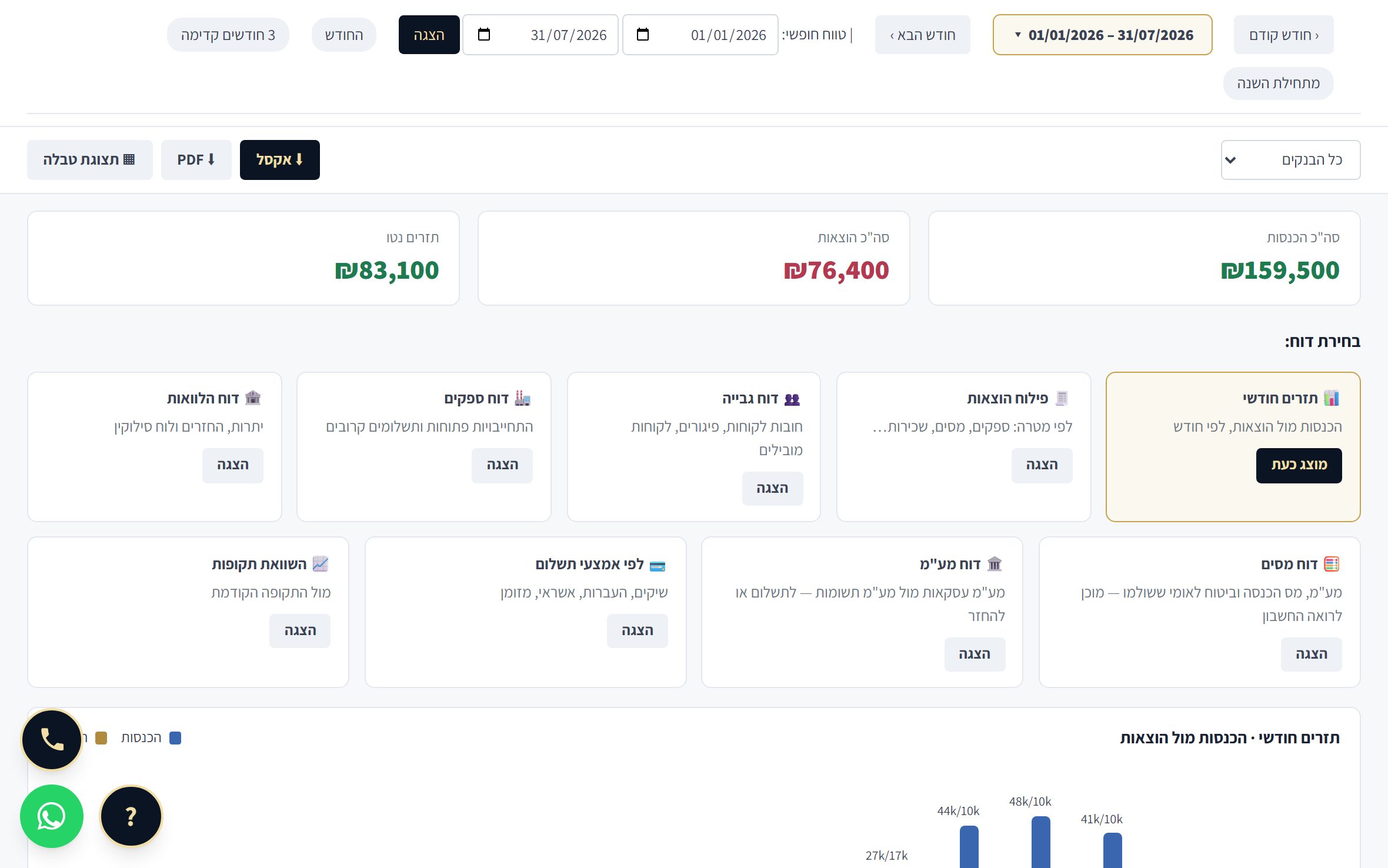1388x868 pixels.
Task: Open calendar picker for 01/01/2026 date field
Action: click(x=643, y=35)
